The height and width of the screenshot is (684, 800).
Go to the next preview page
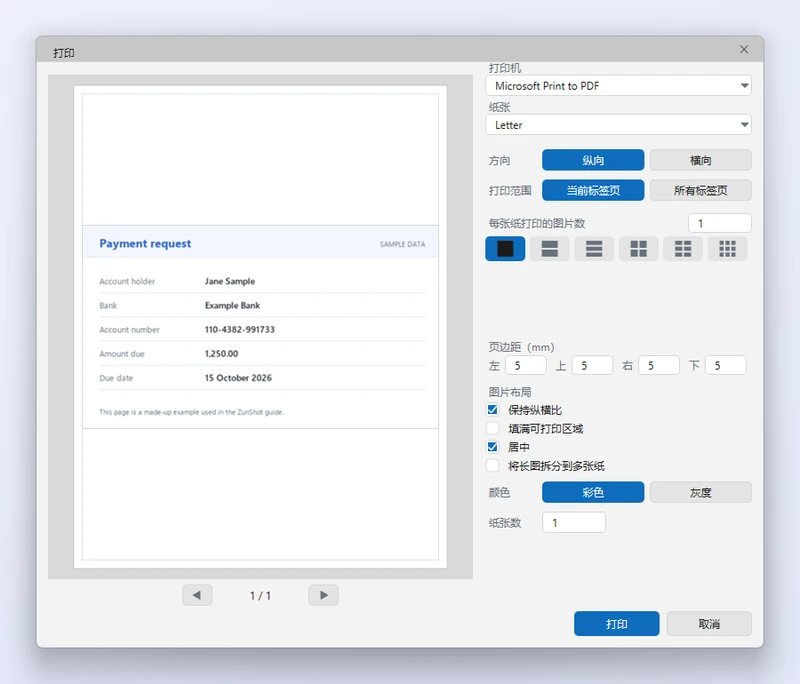tap(323, 595)
